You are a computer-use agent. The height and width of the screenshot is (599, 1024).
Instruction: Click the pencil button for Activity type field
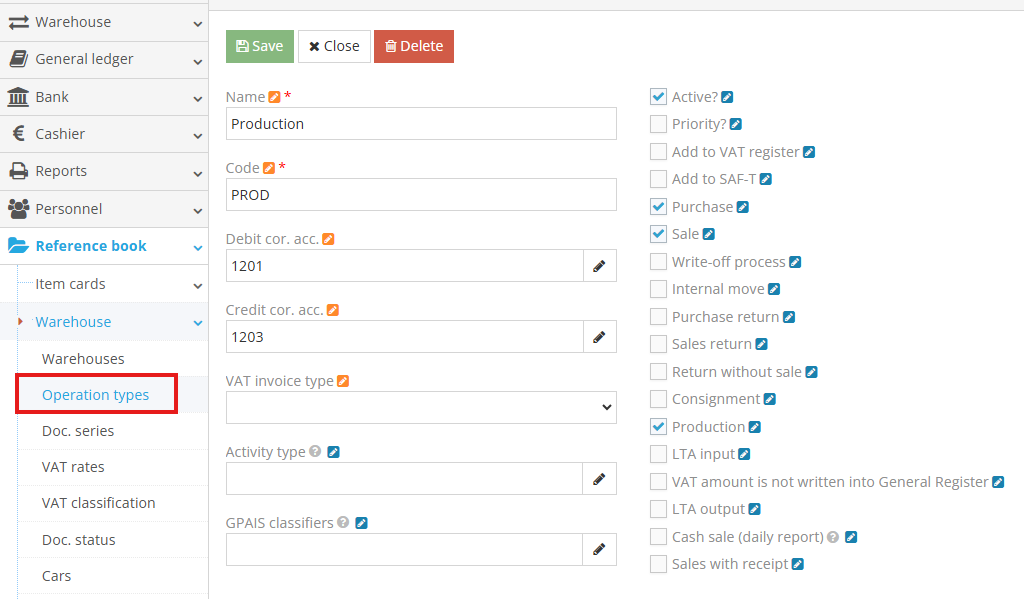(599, 479)
